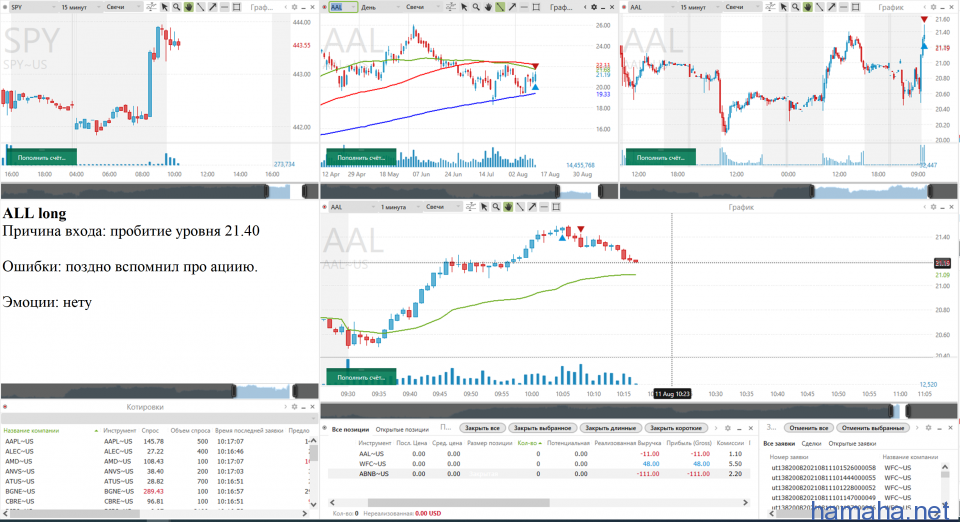Open 'День' interval dropdown
The height and width of the screenshot is (522, 960).
[380, 7]
